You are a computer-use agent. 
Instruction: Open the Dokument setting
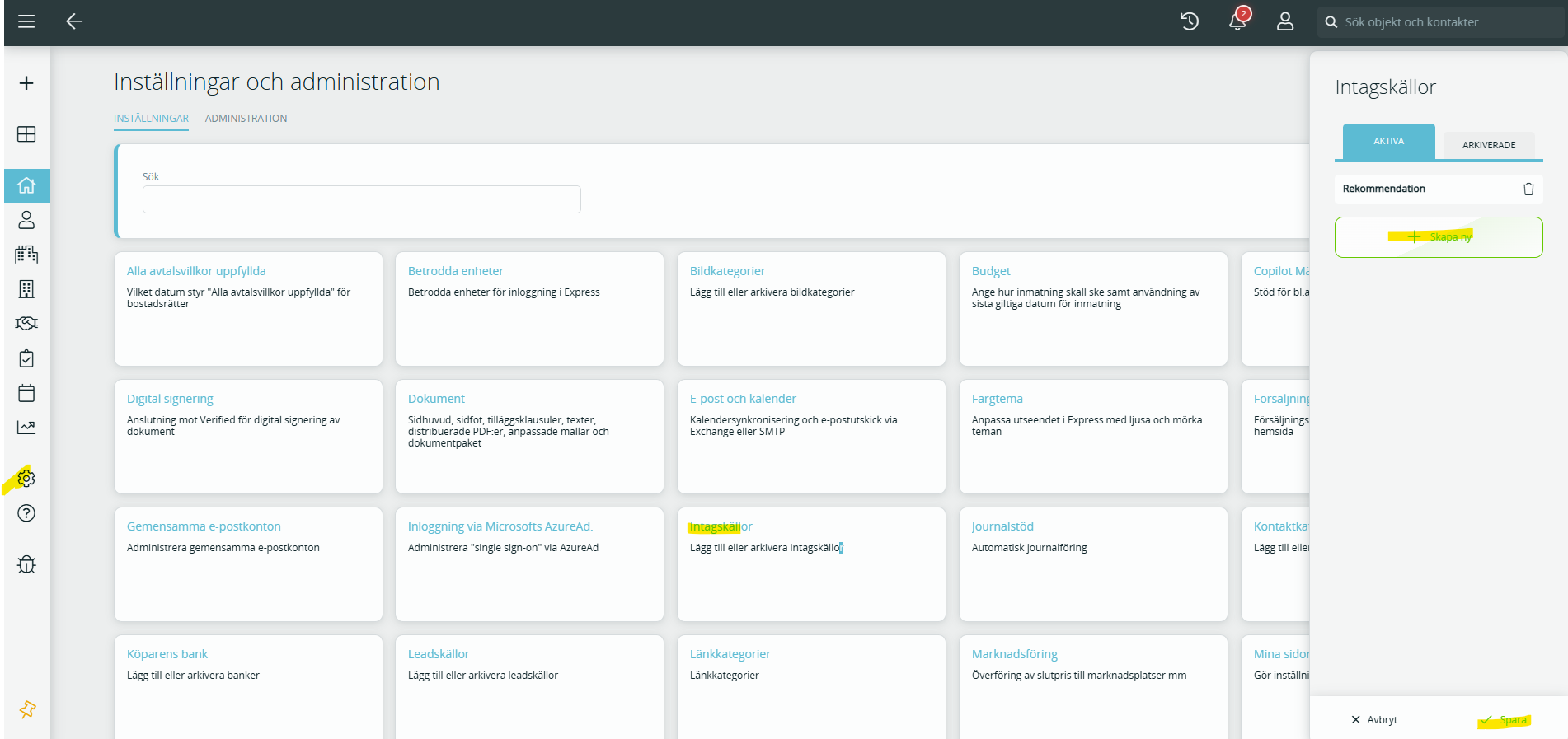(x=529, y=437)
